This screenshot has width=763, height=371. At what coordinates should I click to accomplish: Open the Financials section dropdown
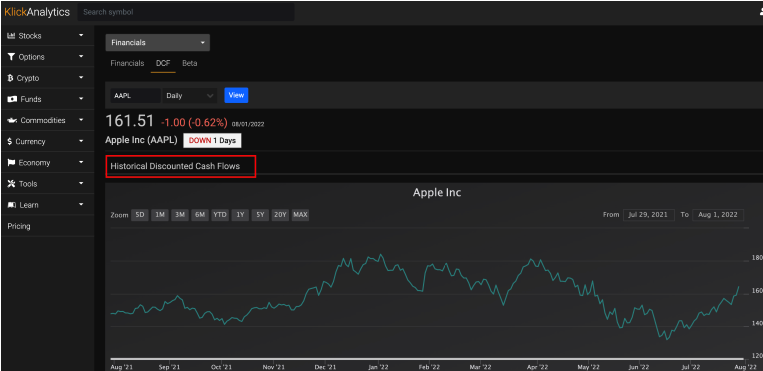158,43
